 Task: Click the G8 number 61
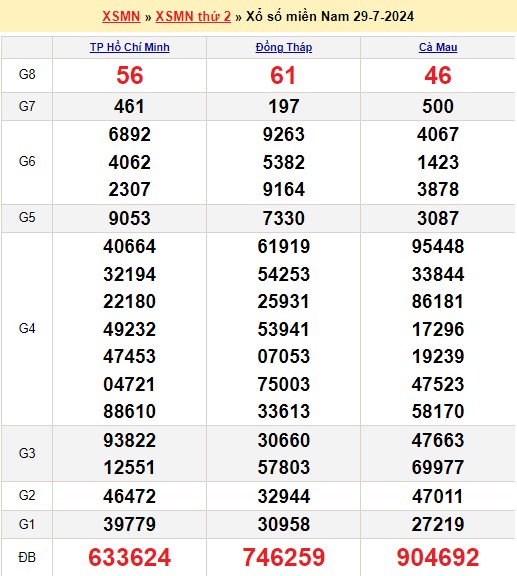click(x=283, y=76)
